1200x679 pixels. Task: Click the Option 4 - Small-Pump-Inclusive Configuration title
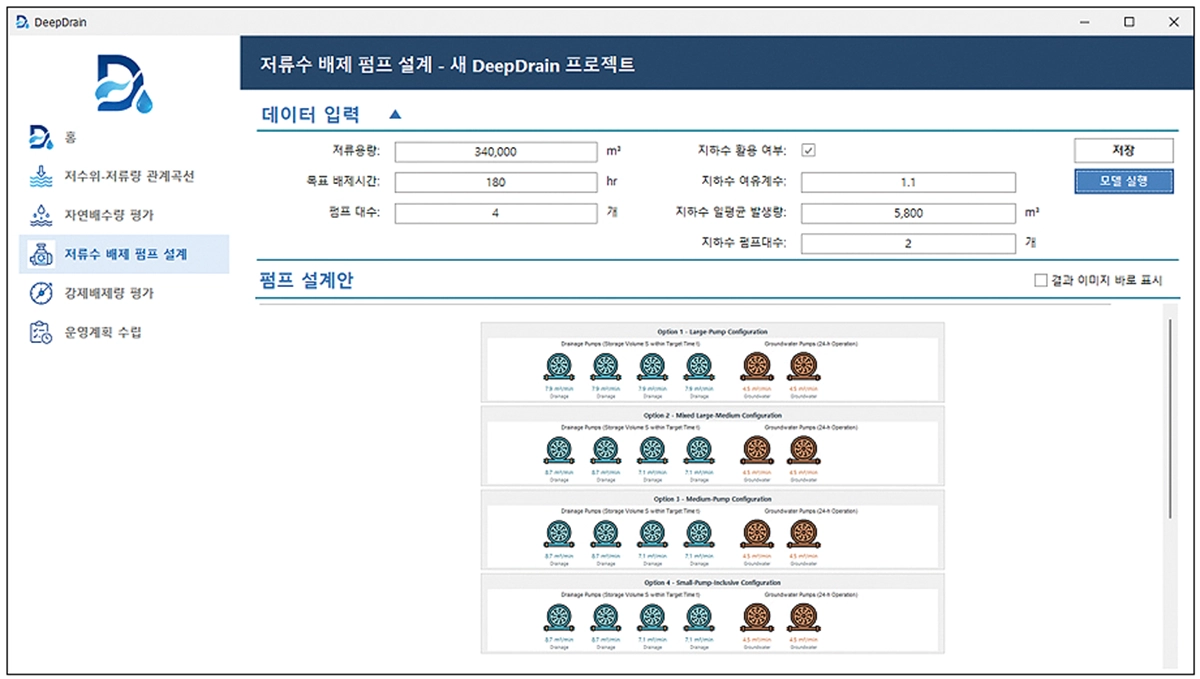712,582
